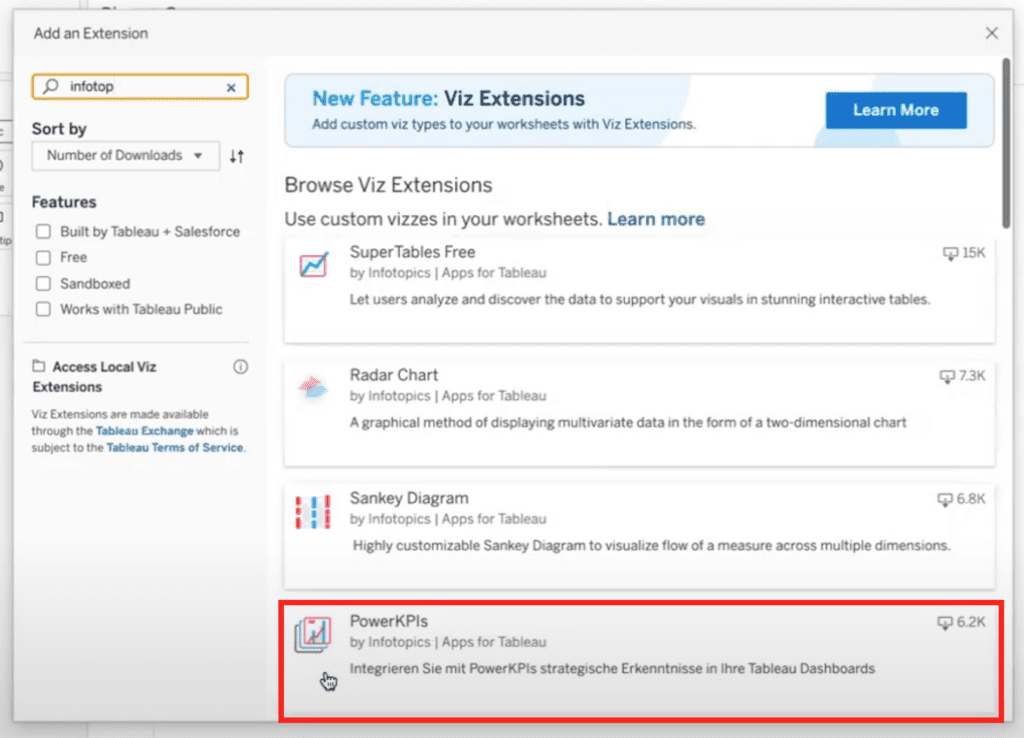Click the search magnifier icon
Viewport: 1024px width, 738px height.
click(x=51, y=86)
